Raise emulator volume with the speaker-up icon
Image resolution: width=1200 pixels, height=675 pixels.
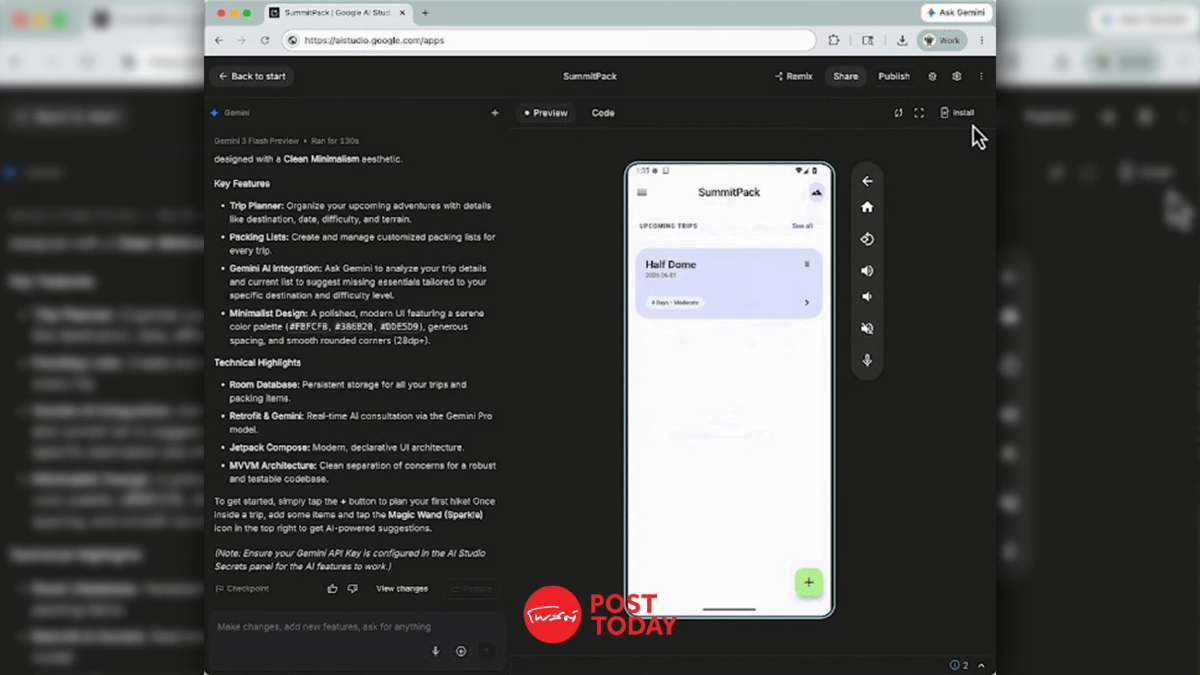[x=867, y=271]
